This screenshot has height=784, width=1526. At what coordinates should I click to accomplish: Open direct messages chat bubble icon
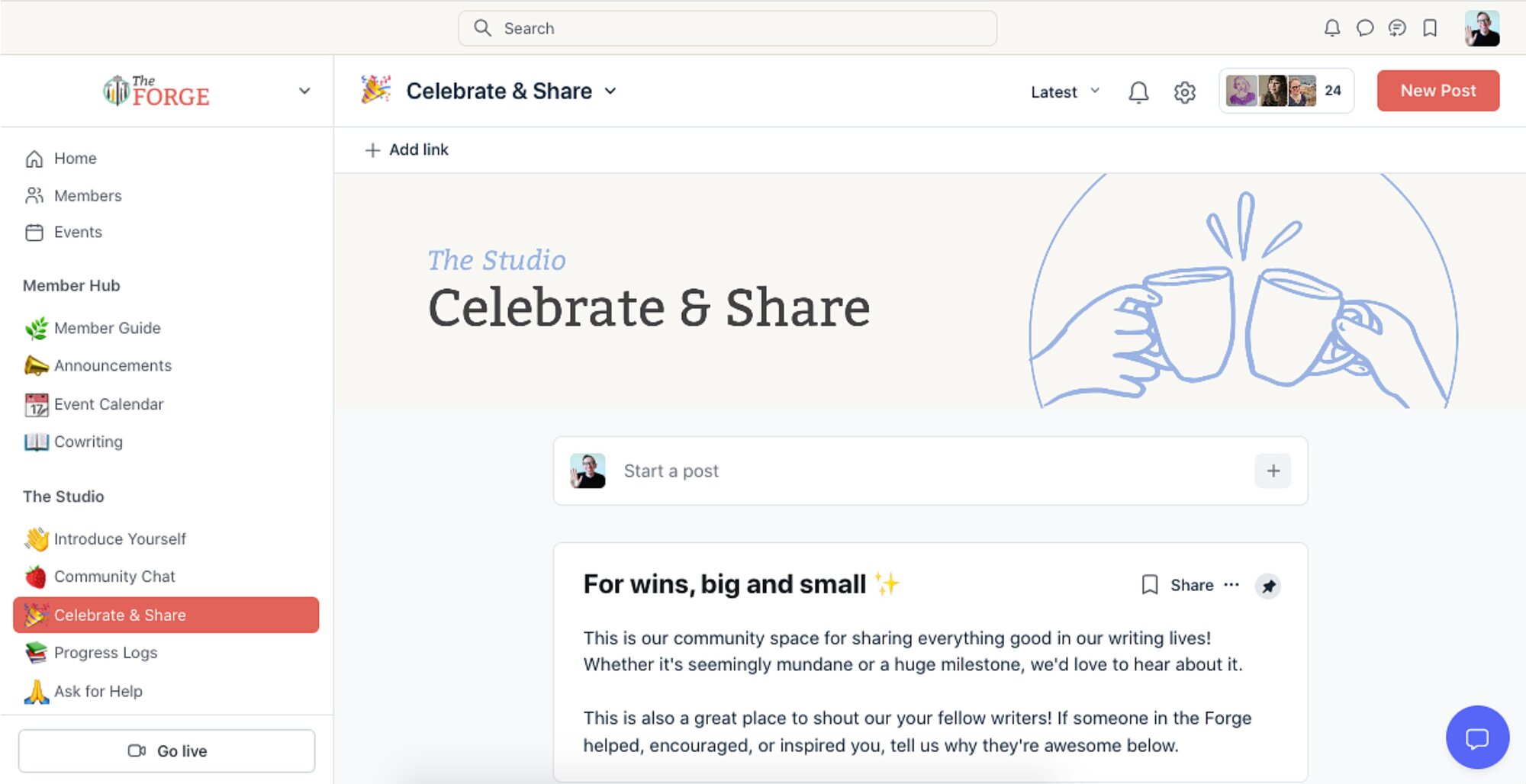point(1364,28)
